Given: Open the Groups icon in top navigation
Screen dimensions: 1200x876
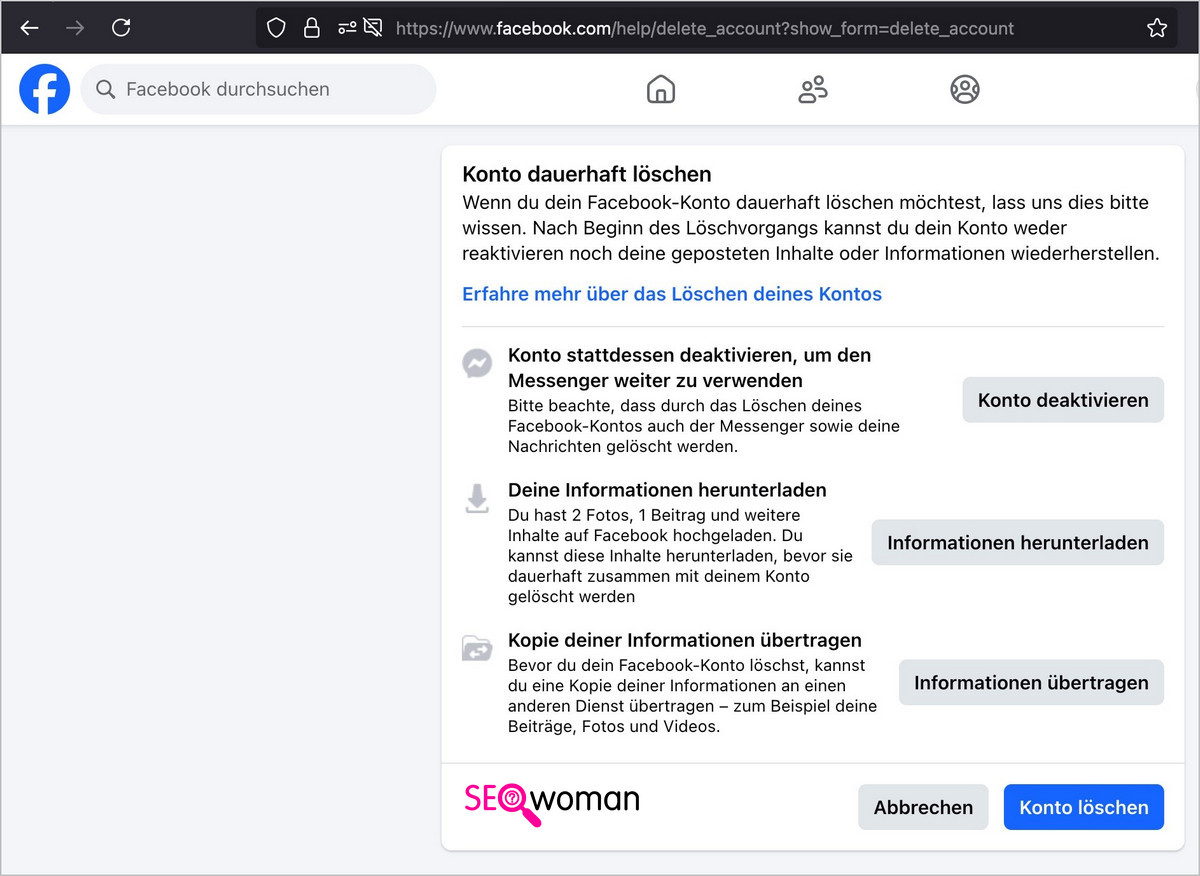Looking at the screenshot, I should tap(965, 89).
